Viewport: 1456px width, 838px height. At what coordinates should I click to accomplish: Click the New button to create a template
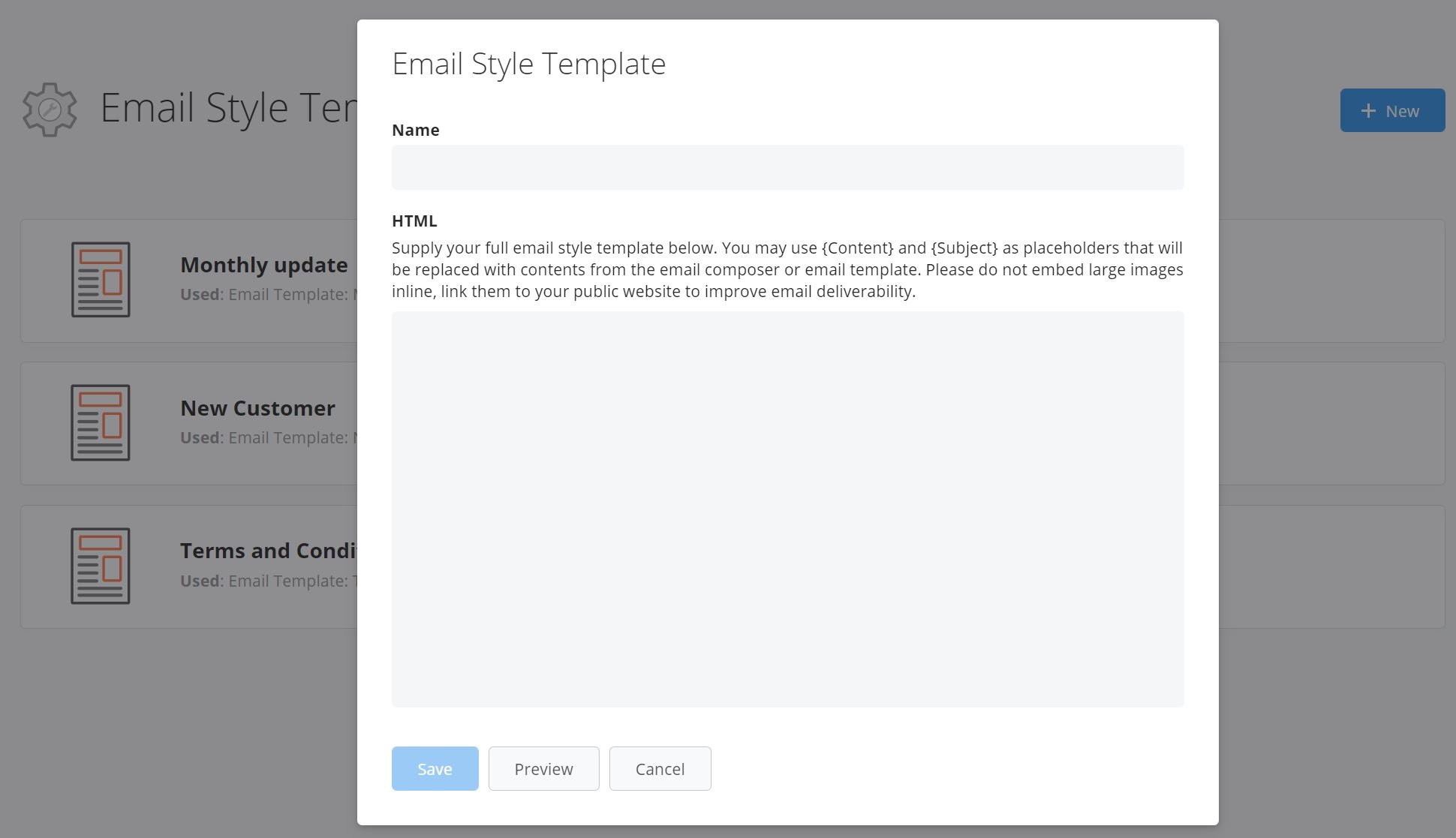pos(1392,110)
